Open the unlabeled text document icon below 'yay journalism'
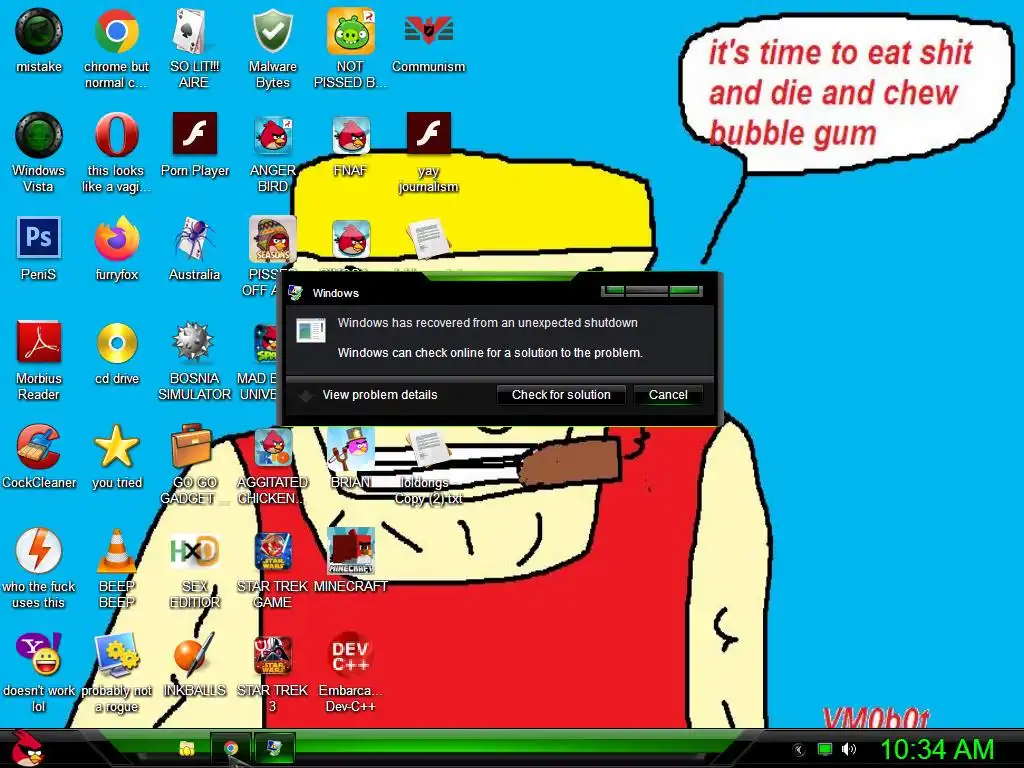The width and height of the screenshot is (1024, 768). [x=428, y=239]
